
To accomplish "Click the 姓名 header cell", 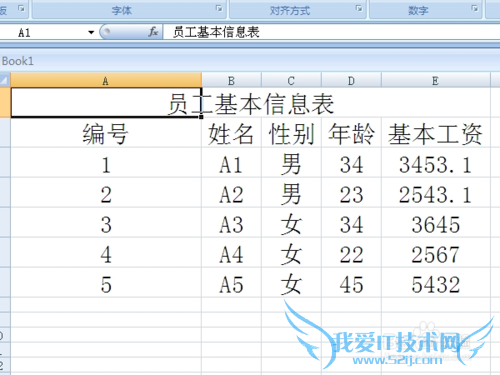I will (231, 133).
